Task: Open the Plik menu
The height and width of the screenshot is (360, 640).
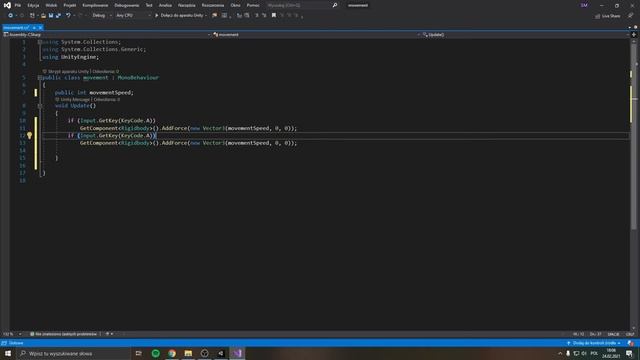Action: point(18,5)
